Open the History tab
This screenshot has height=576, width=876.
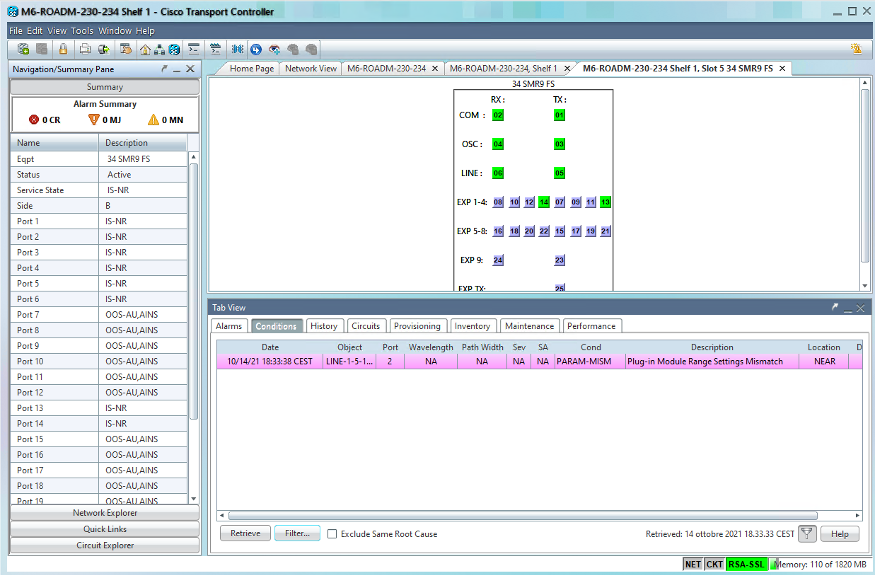(324, 326)
